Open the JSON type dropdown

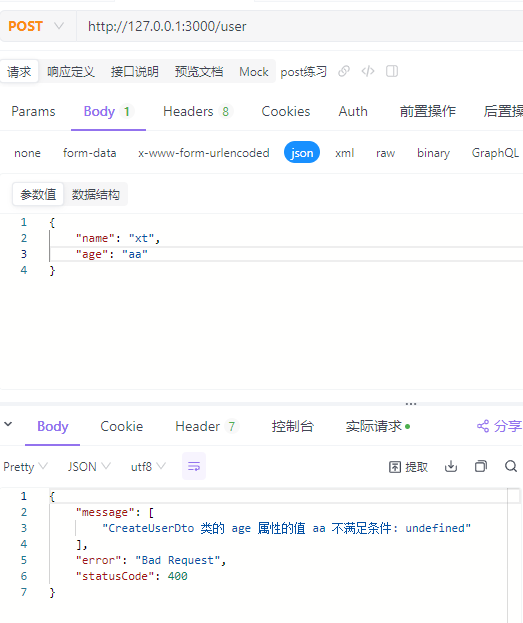click(x=89, y=466)
